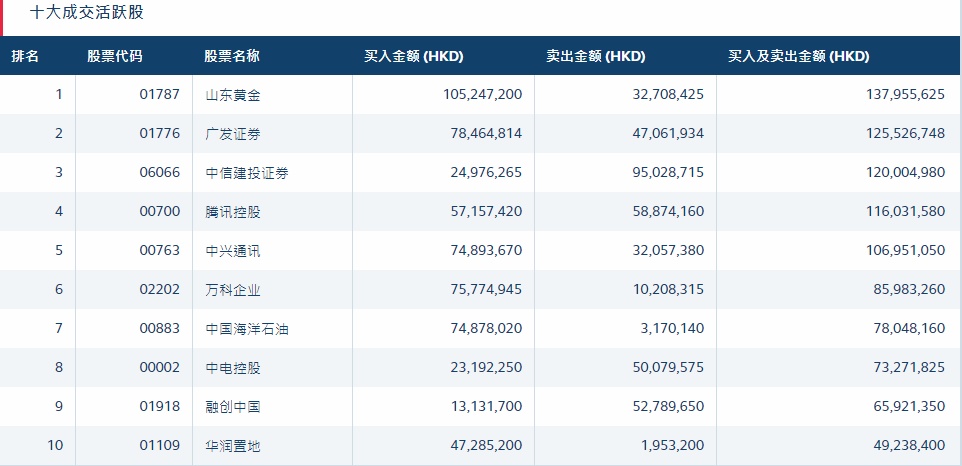The width and height of the screenshot is (962, 466).
Task: Select buy amount 74,878,020
Action: [x=487, y=329]
